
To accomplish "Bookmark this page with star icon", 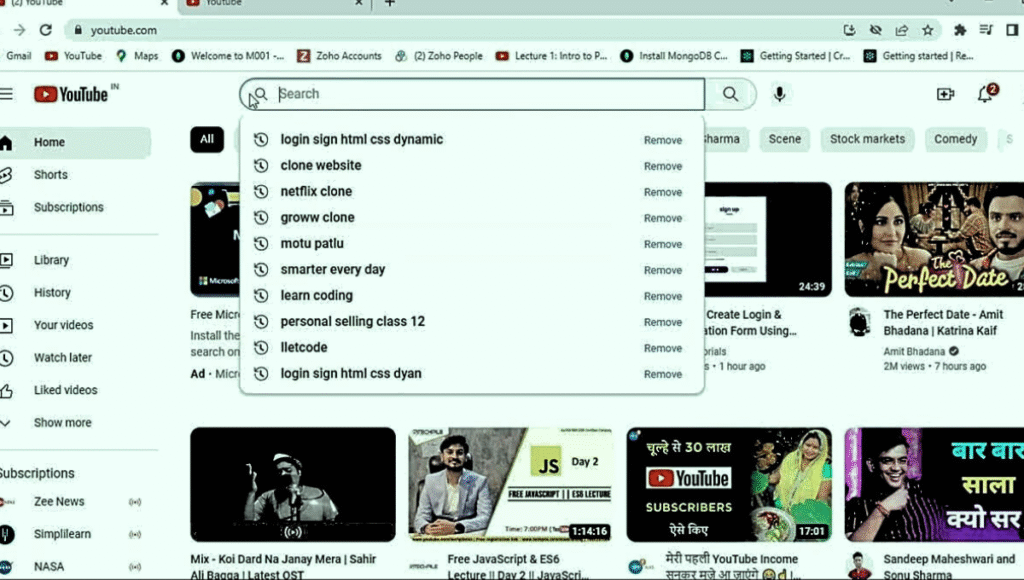I will tap(927, 30).
